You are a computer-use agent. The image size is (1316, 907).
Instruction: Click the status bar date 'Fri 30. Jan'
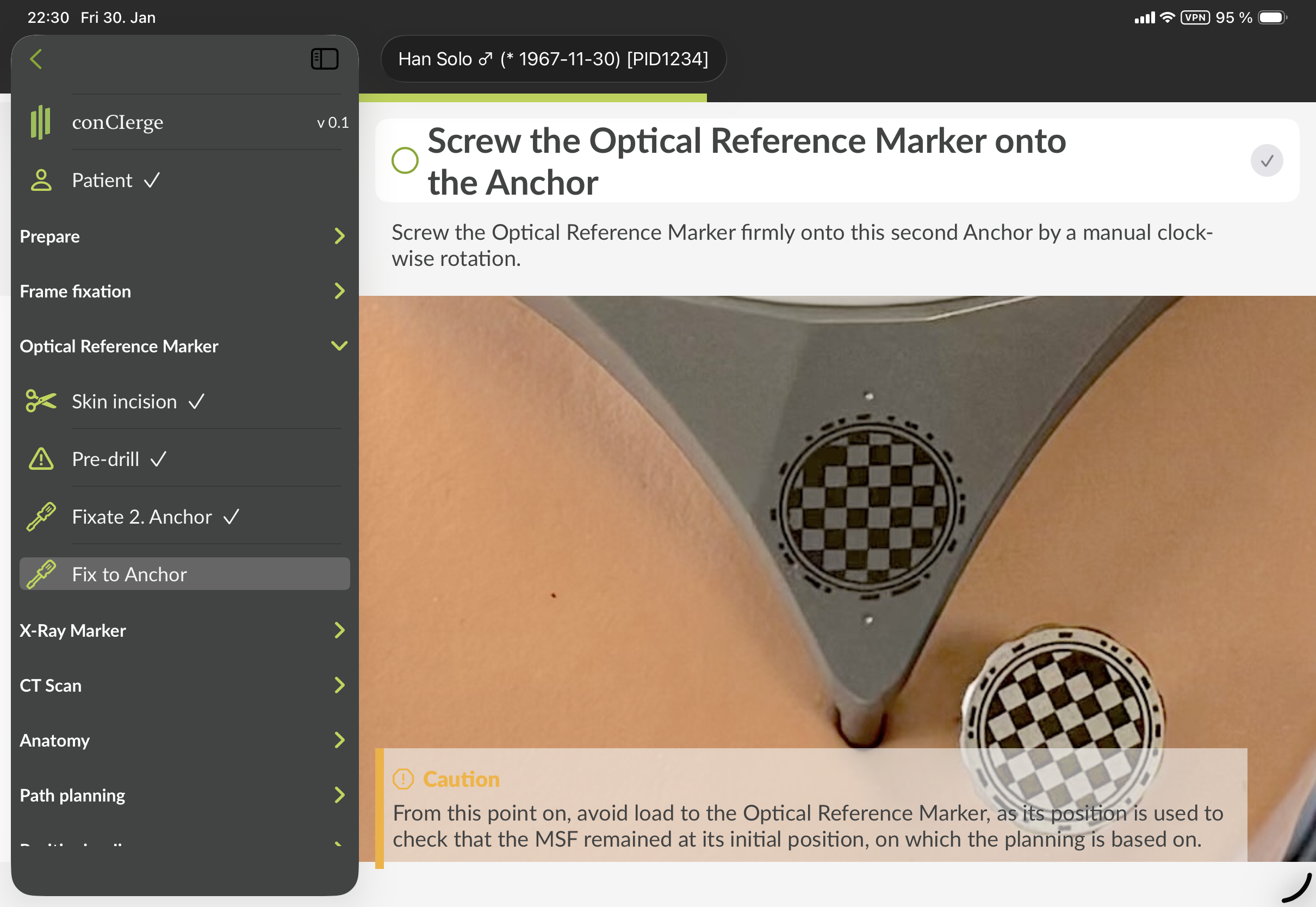(x=118, y=17)
